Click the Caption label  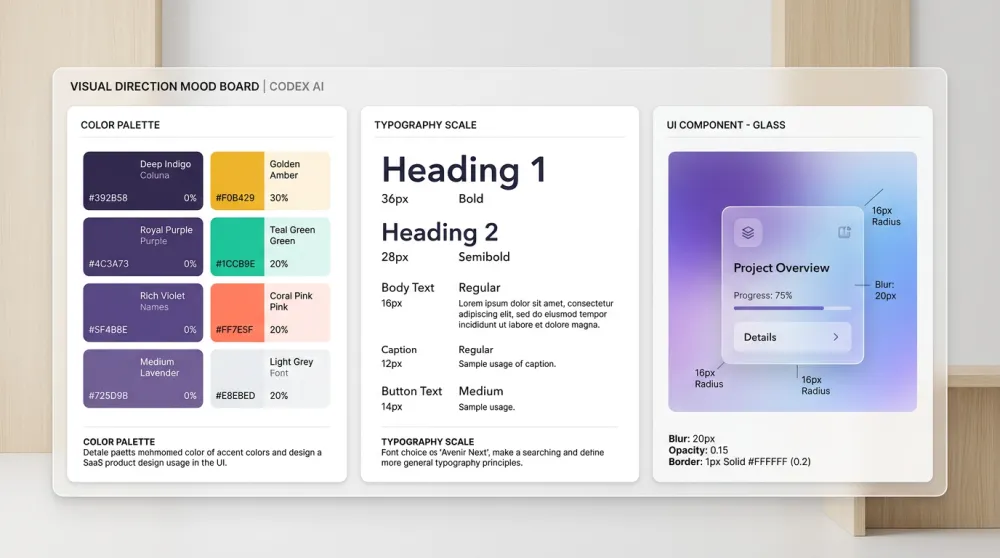pyautogui.click(x=399, y=349)
